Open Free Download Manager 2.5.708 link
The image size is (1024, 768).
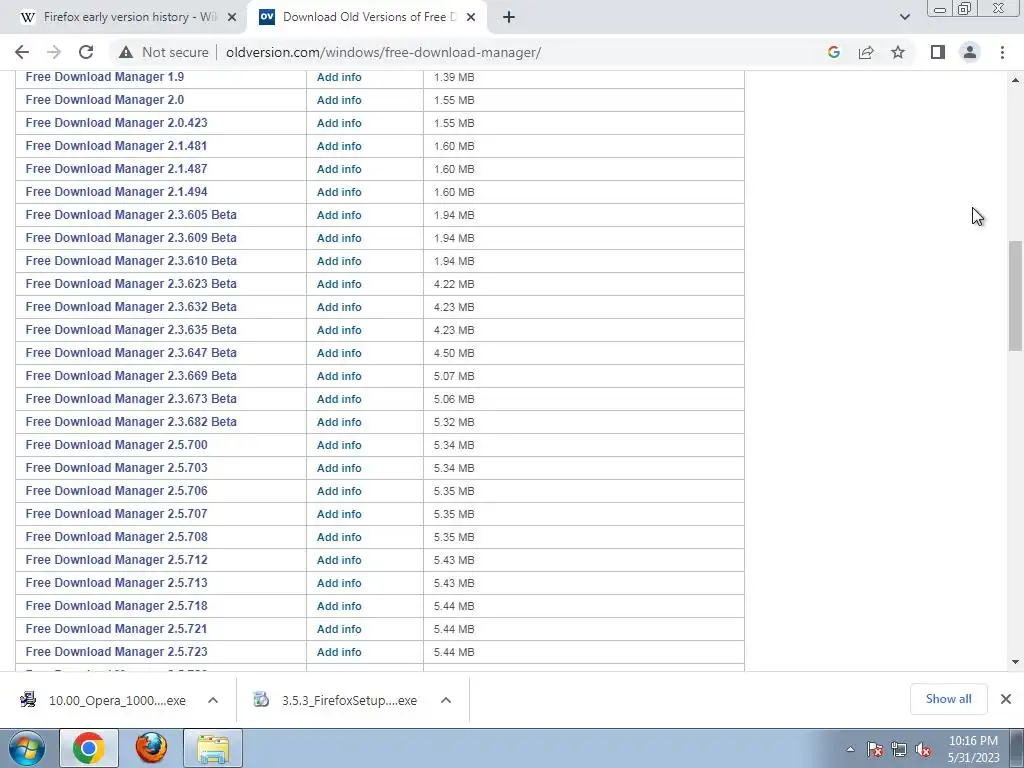pos(116,537)
